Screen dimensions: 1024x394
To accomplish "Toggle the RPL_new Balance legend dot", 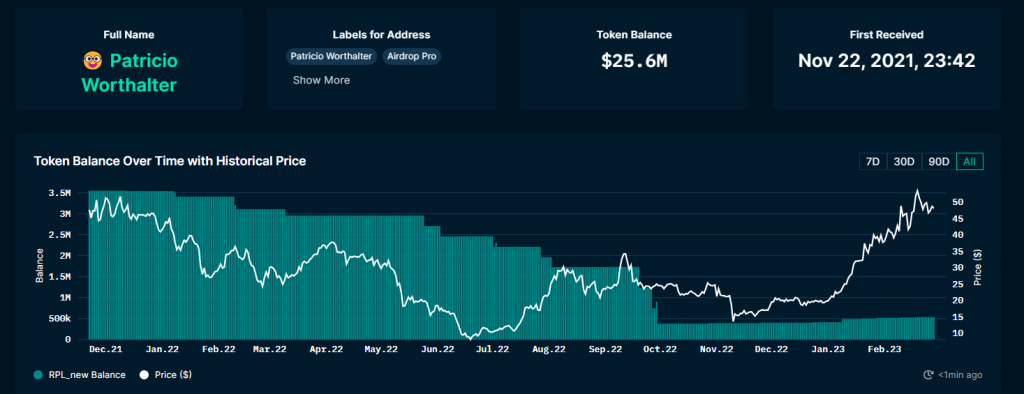I will (38, 375).
